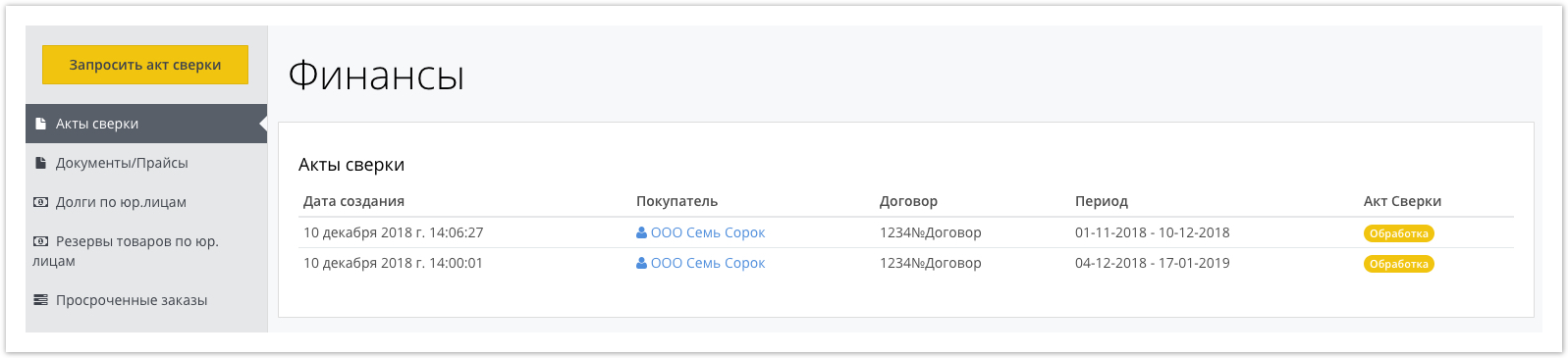The image size is (1568, 358).
Task: Click the Запросить акт сверки button
Action: click(x=145, y=65)
